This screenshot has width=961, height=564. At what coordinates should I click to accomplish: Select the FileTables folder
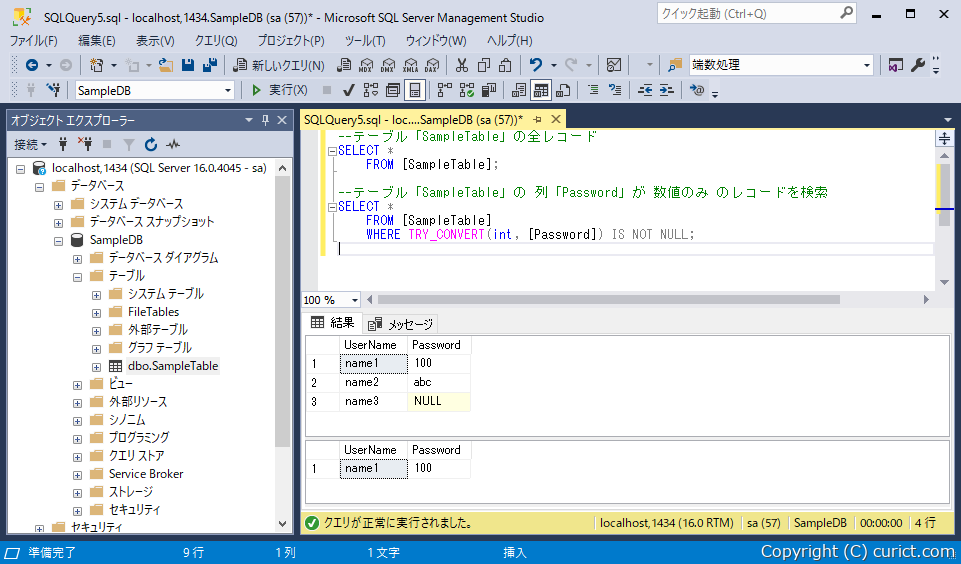153,312
